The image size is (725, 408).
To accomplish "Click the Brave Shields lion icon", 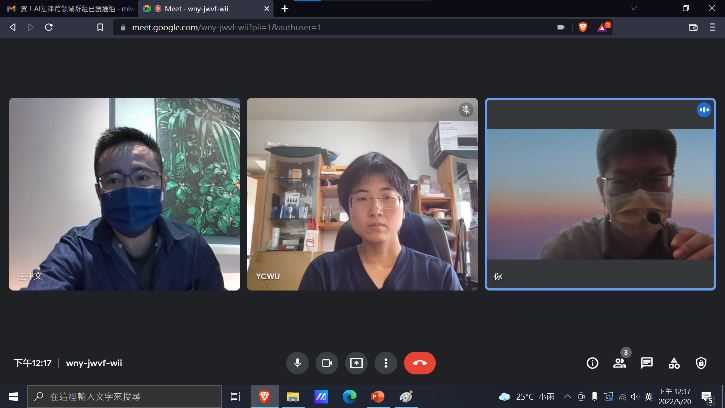I will pyautogui.click(x=583, y=27).
